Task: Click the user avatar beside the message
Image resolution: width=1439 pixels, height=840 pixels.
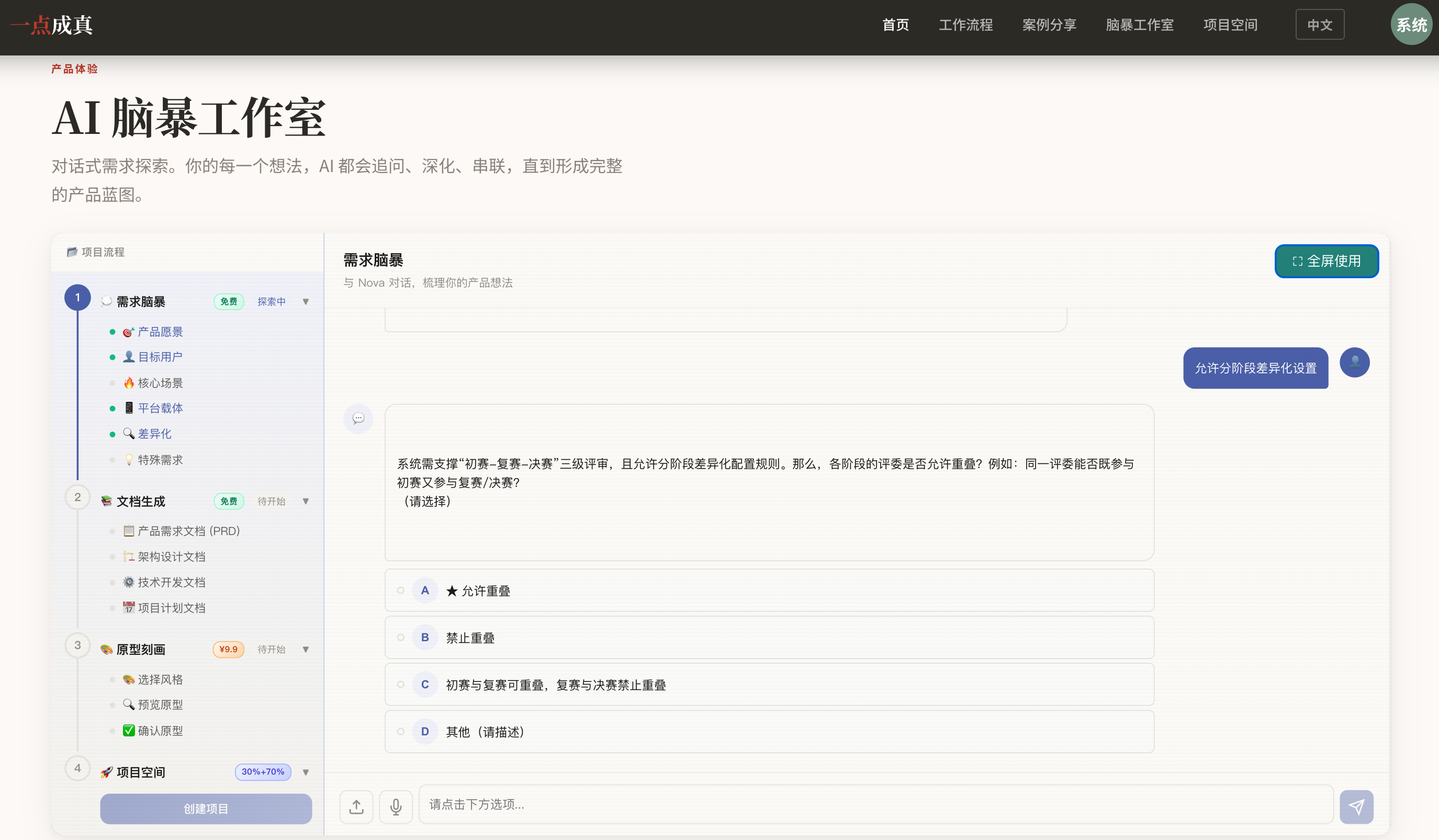Action: tap(1354, 362)
